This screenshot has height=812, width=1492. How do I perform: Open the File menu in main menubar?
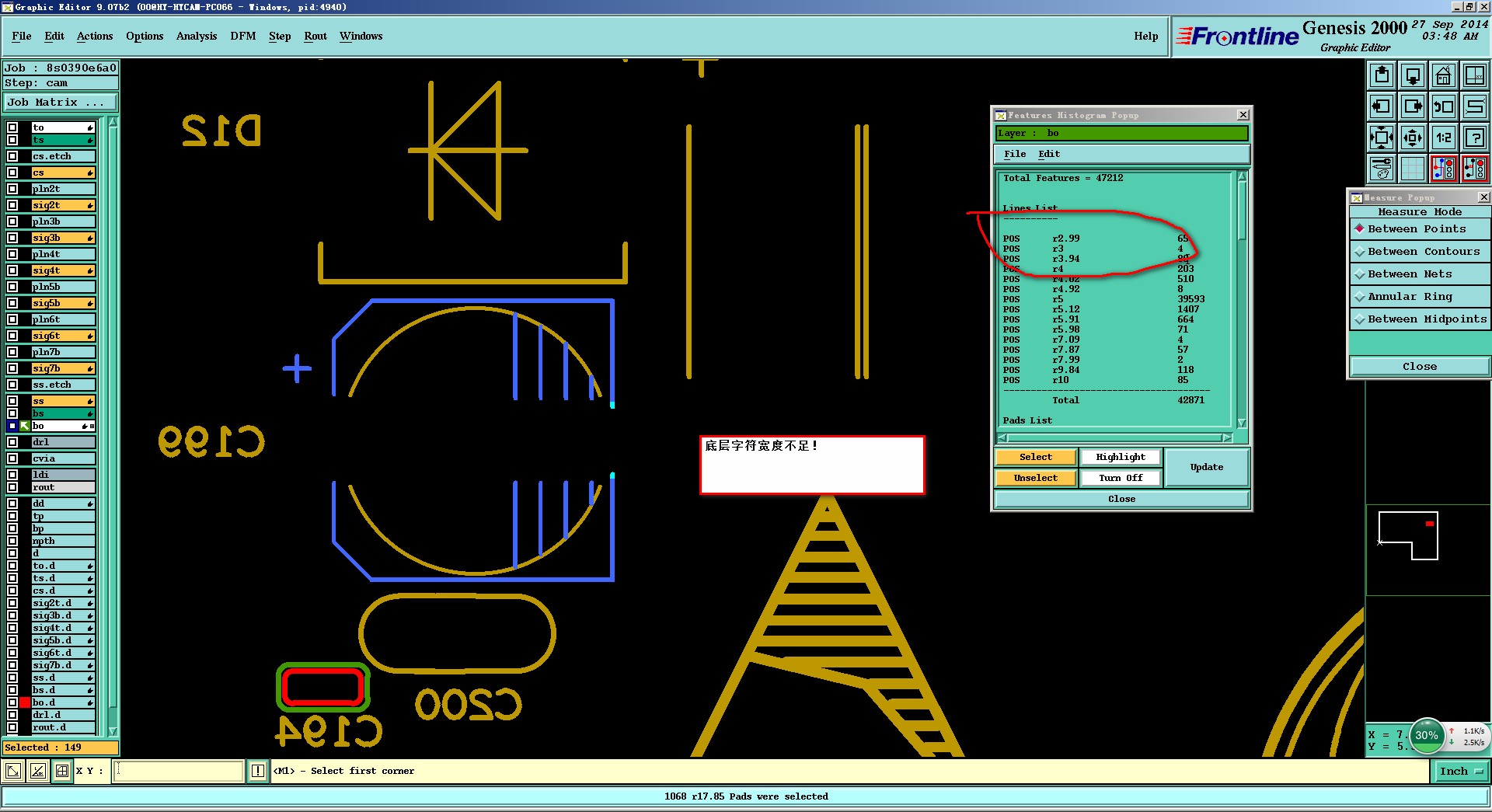pos(22,36)
